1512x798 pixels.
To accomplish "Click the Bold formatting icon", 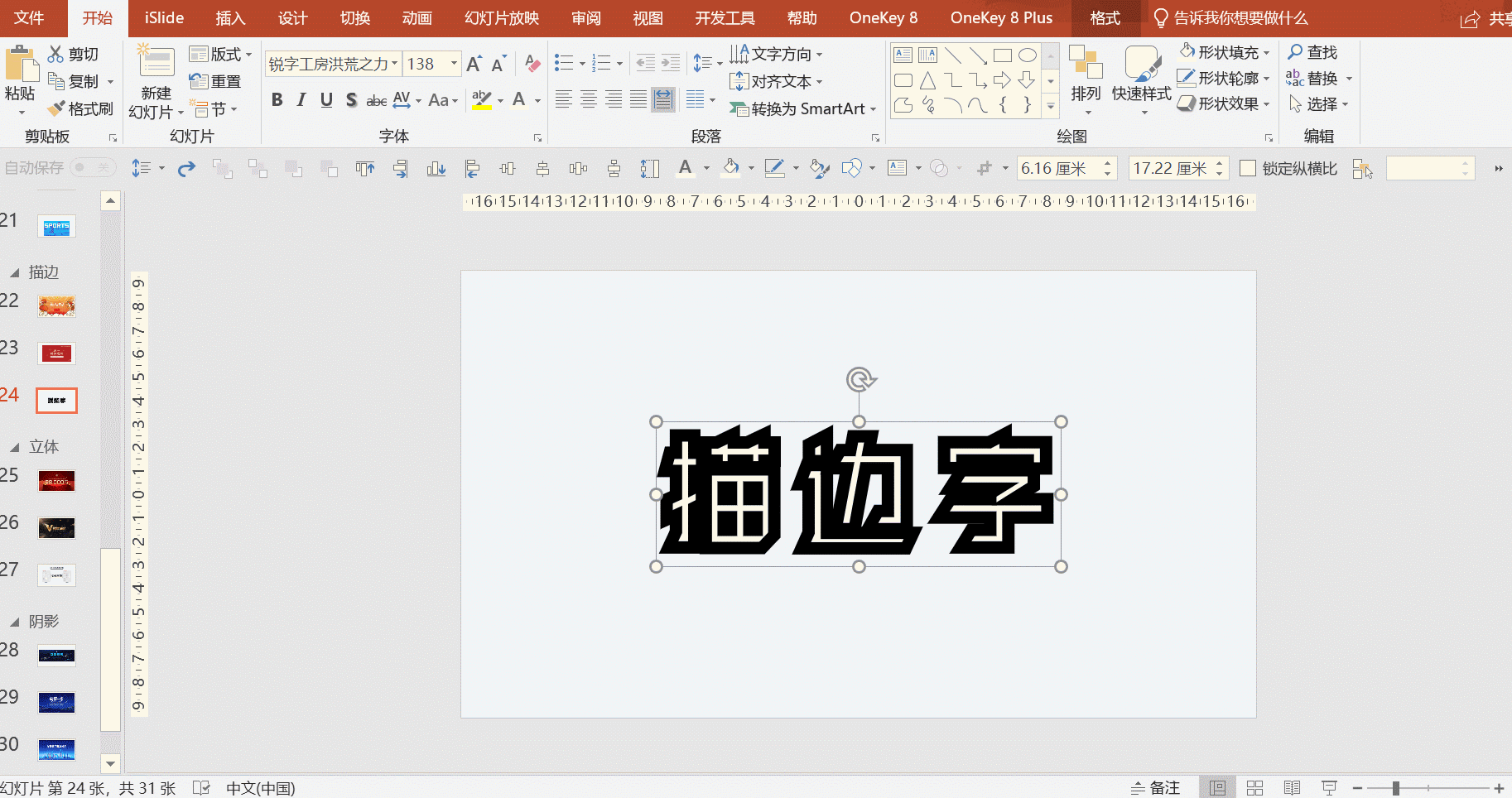I will [x=277, y=100].
